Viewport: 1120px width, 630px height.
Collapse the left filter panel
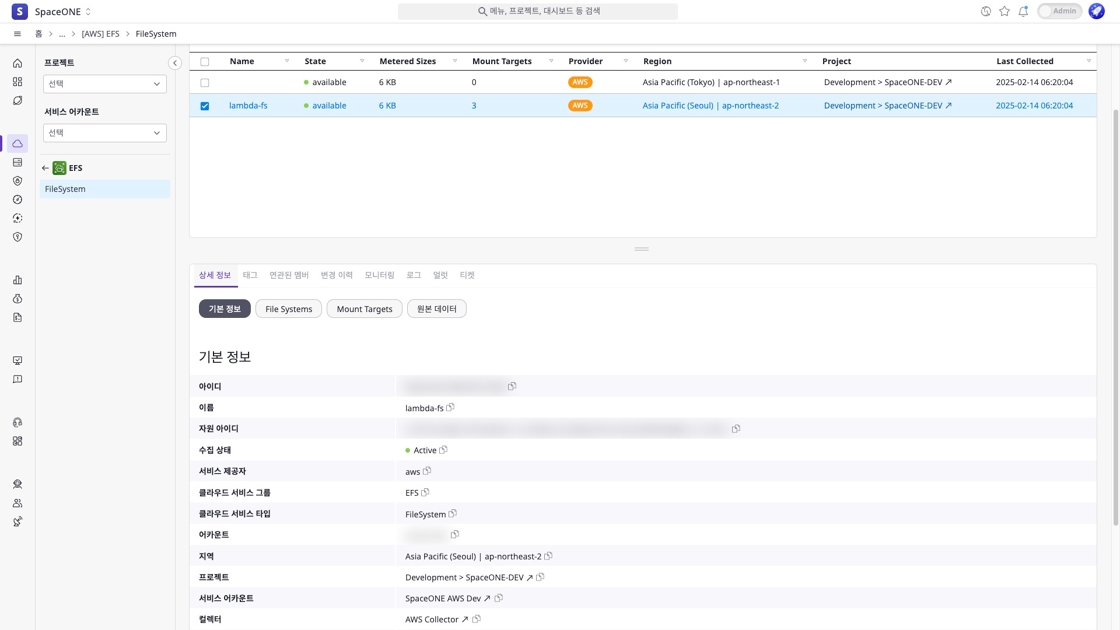(x=175, y=63)
